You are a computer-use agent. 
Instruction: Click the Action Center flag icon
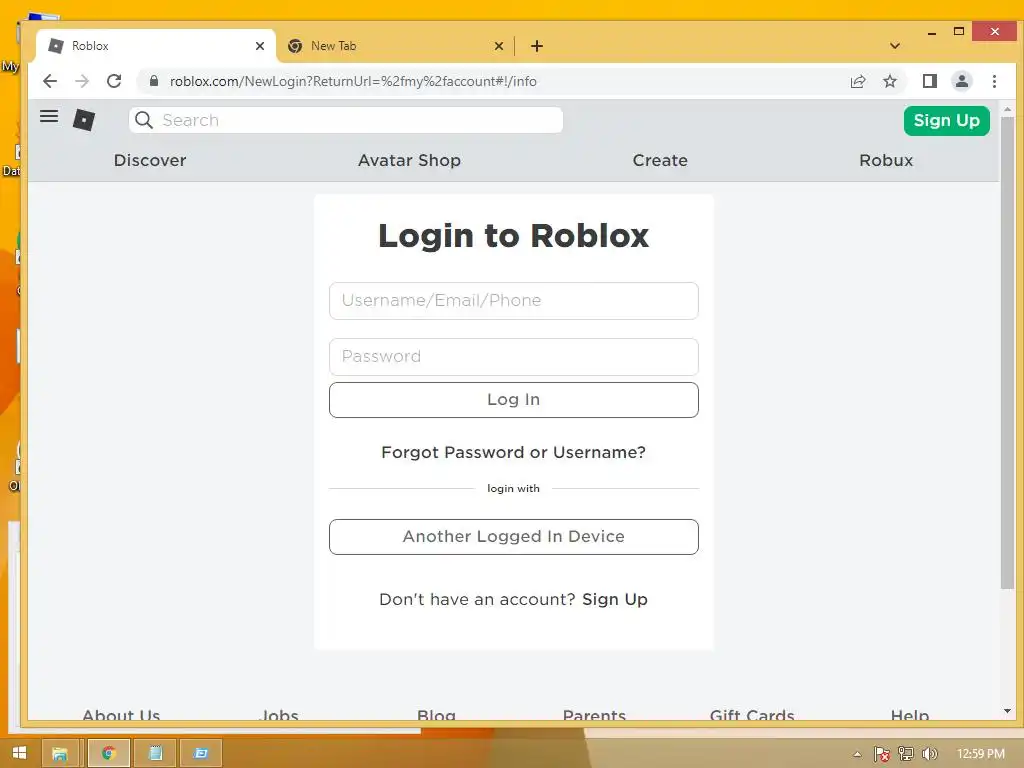coord(881,754)
